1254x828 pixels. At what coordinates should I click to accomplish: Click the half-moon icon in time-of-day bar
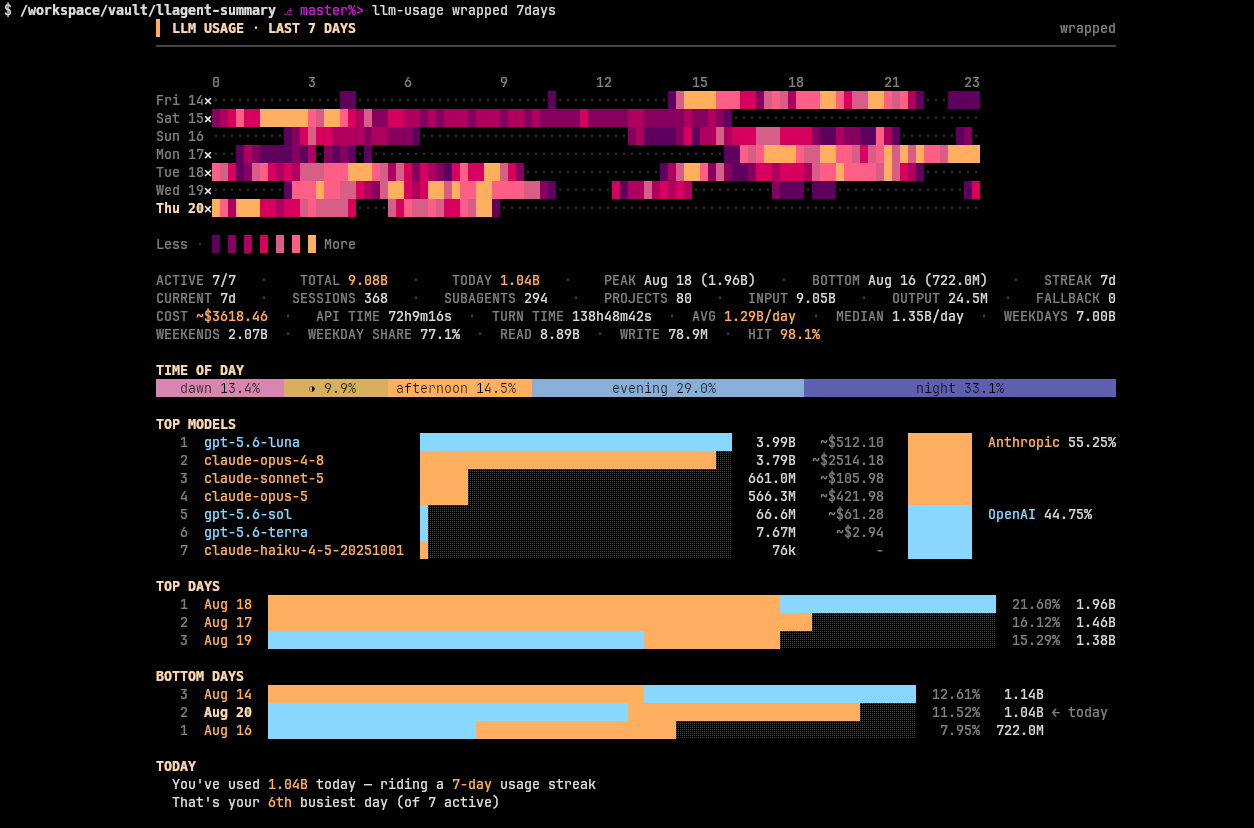click(312, 388)
